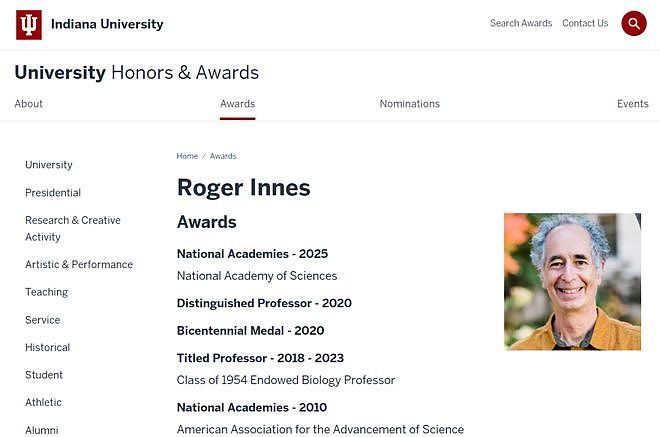Follow the Home breadcrumb link
660x437 pixels.
[187, 156]
